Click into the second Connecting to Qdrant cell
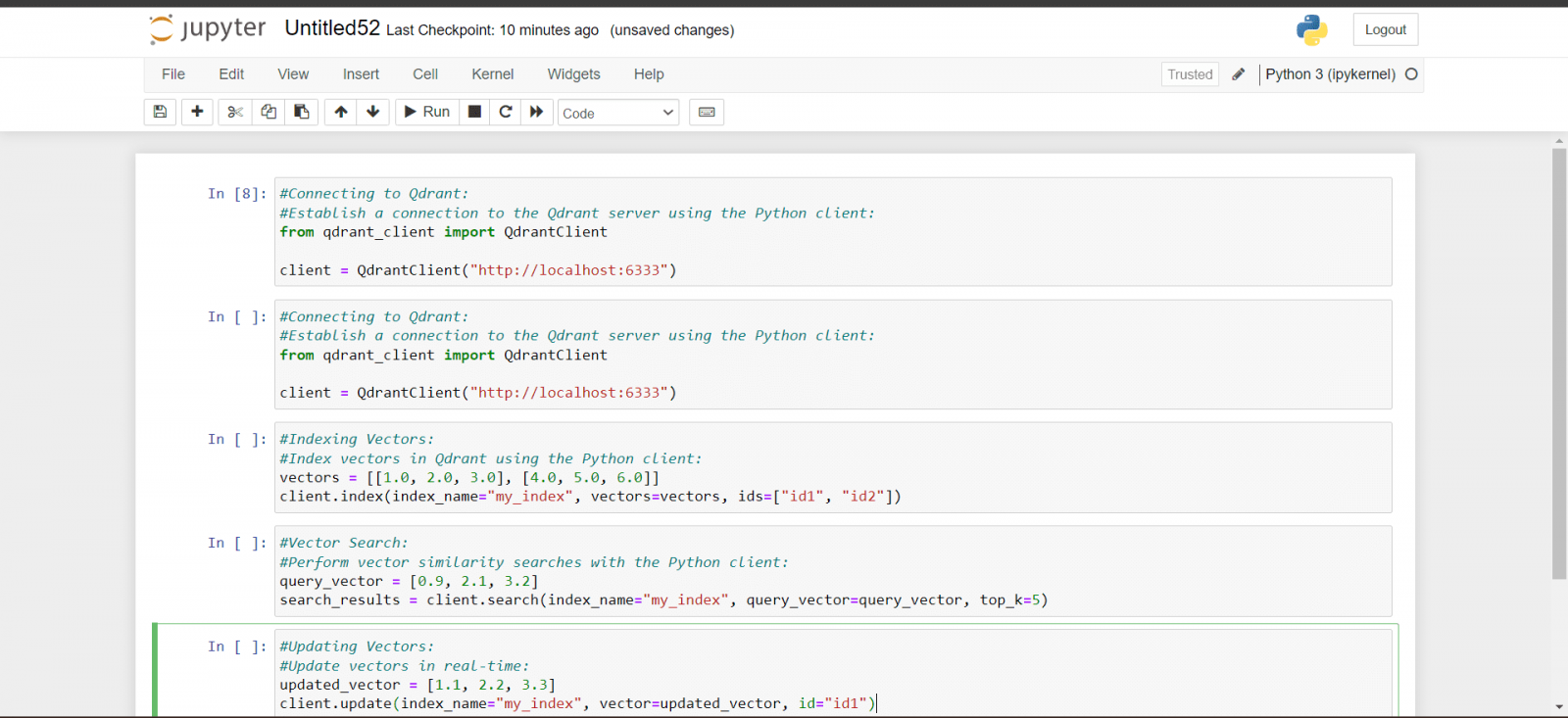 tap(833, 355)
